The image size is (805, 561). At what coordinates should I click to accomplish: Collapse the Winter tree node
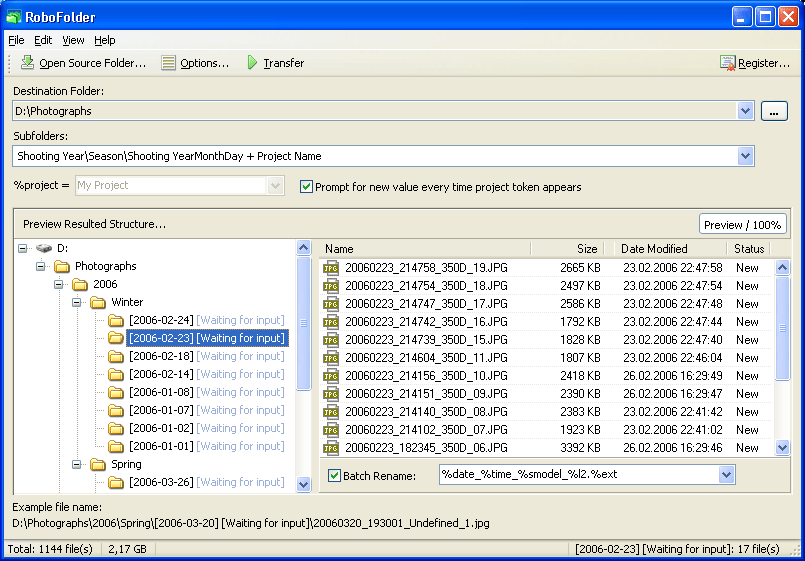[76, 302]
